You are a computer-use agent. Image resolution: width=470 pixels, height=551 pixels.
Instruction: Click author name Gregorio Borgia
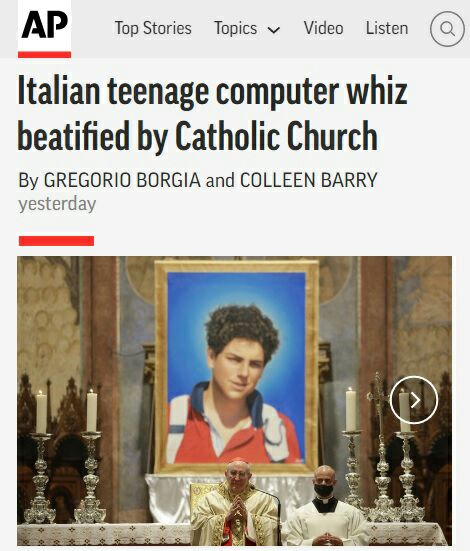point(122,180)
